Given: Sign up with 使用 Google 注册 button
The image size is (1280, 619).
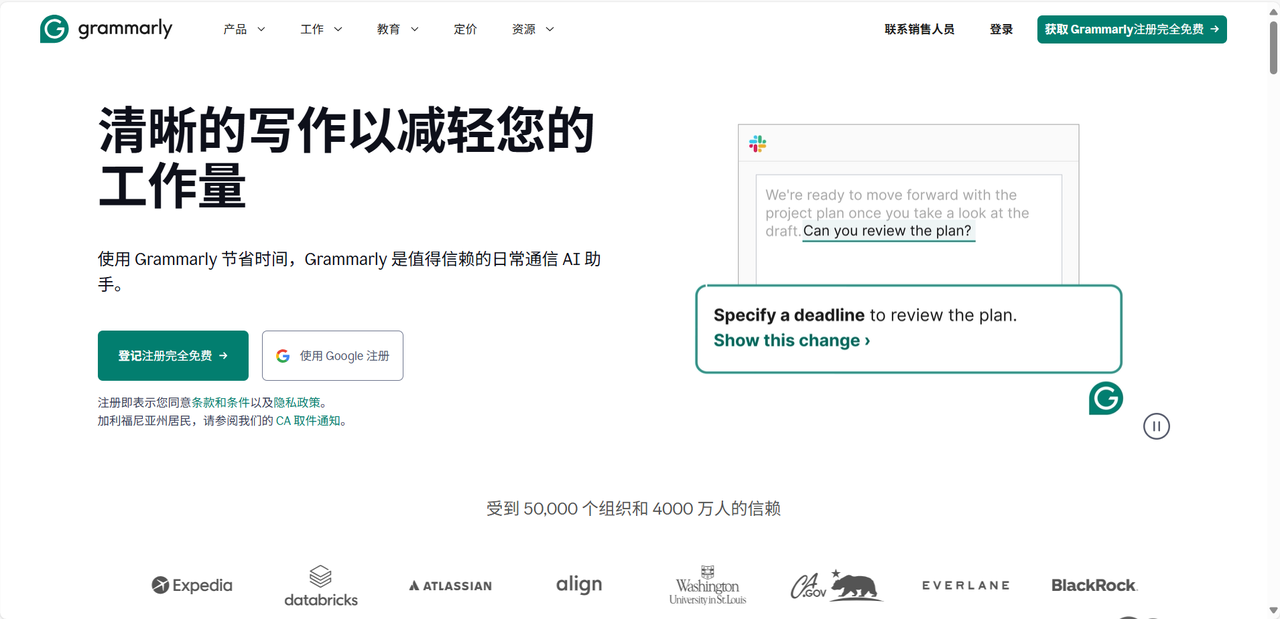Looking at the screenshot, I should [x=333, y=356].
